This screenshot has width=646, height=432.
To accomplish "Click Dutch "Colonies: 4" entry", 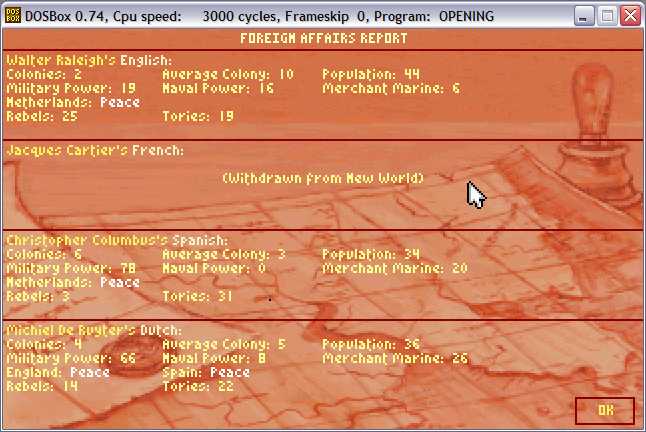I will 44,344.
